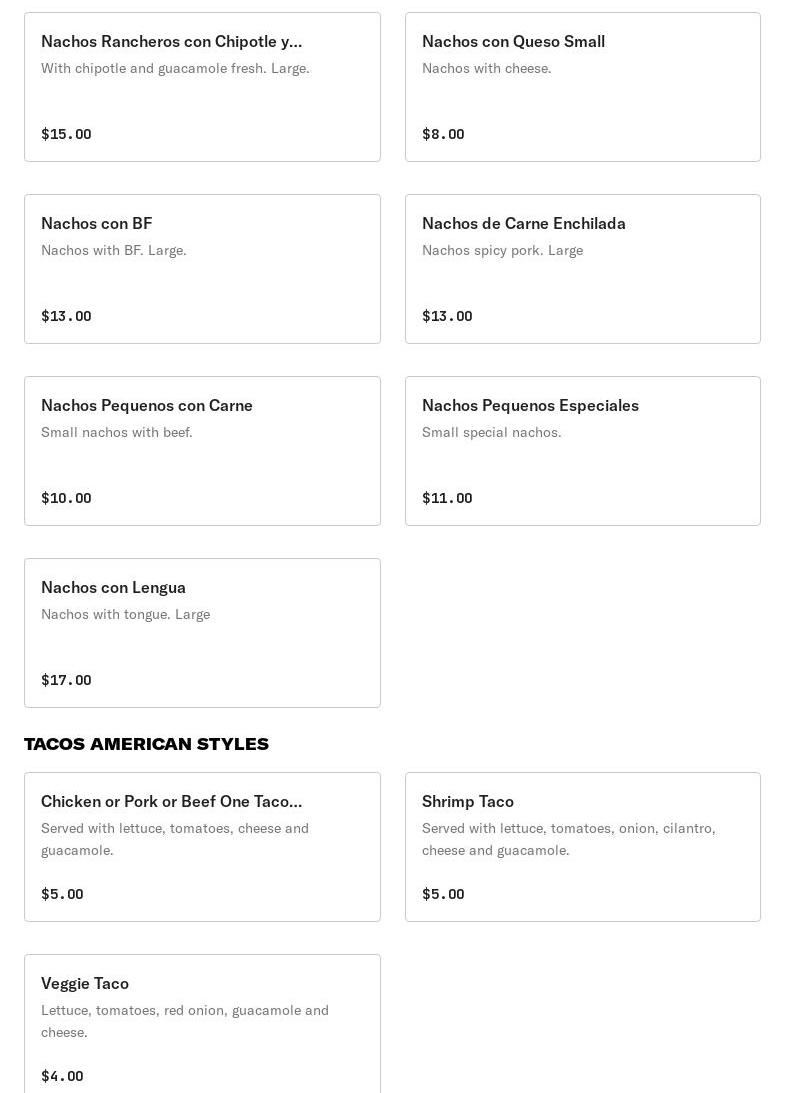Click the "Small nachos with beef." description

tap(116, 432)
